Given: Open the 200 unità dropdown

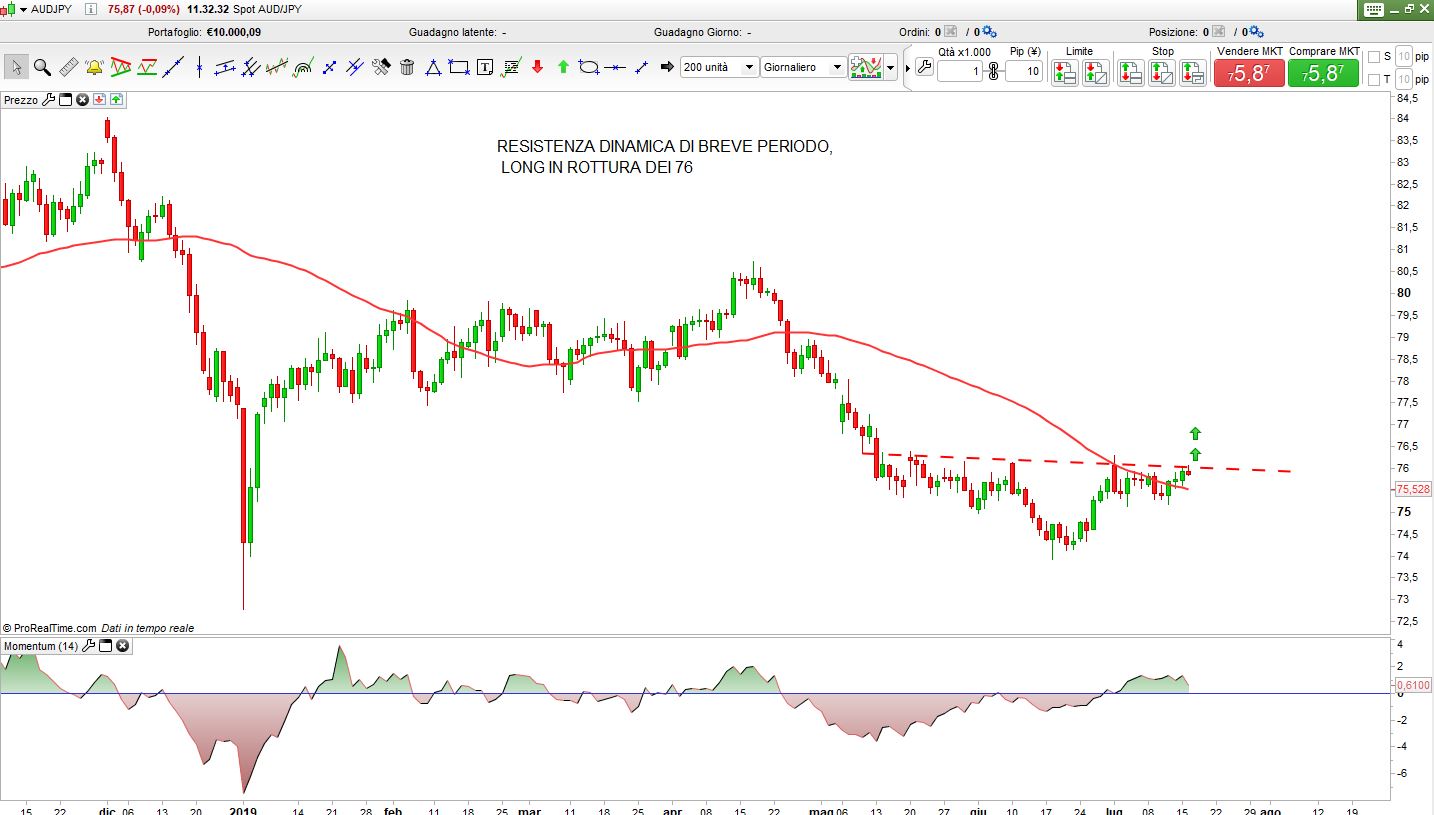Looking at the screenshot, I should pos(749,67).
